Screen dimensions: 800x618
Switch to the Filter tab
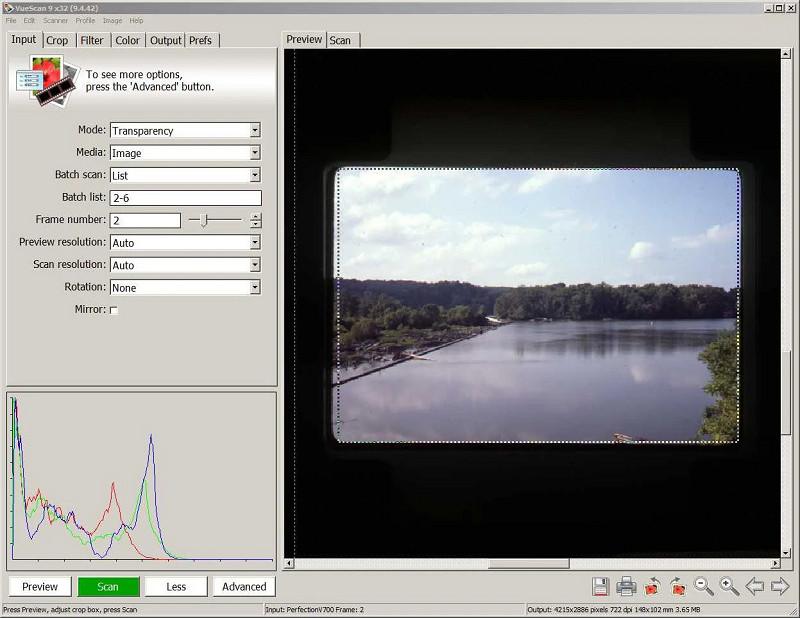tap(92, 40)
